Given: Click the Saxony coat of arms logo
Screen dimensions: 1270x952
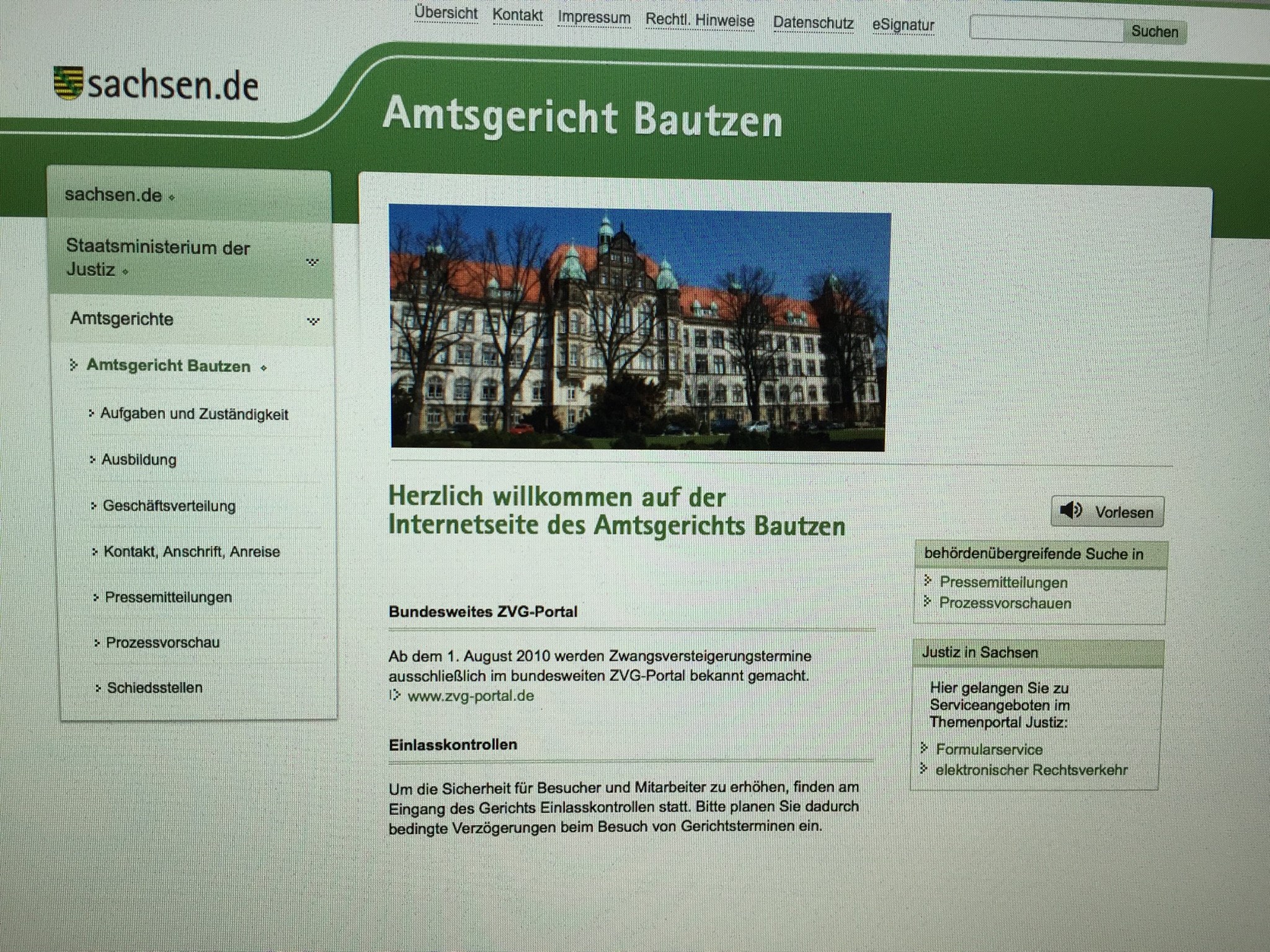Looking at the screenshot, I should point(68,83).
